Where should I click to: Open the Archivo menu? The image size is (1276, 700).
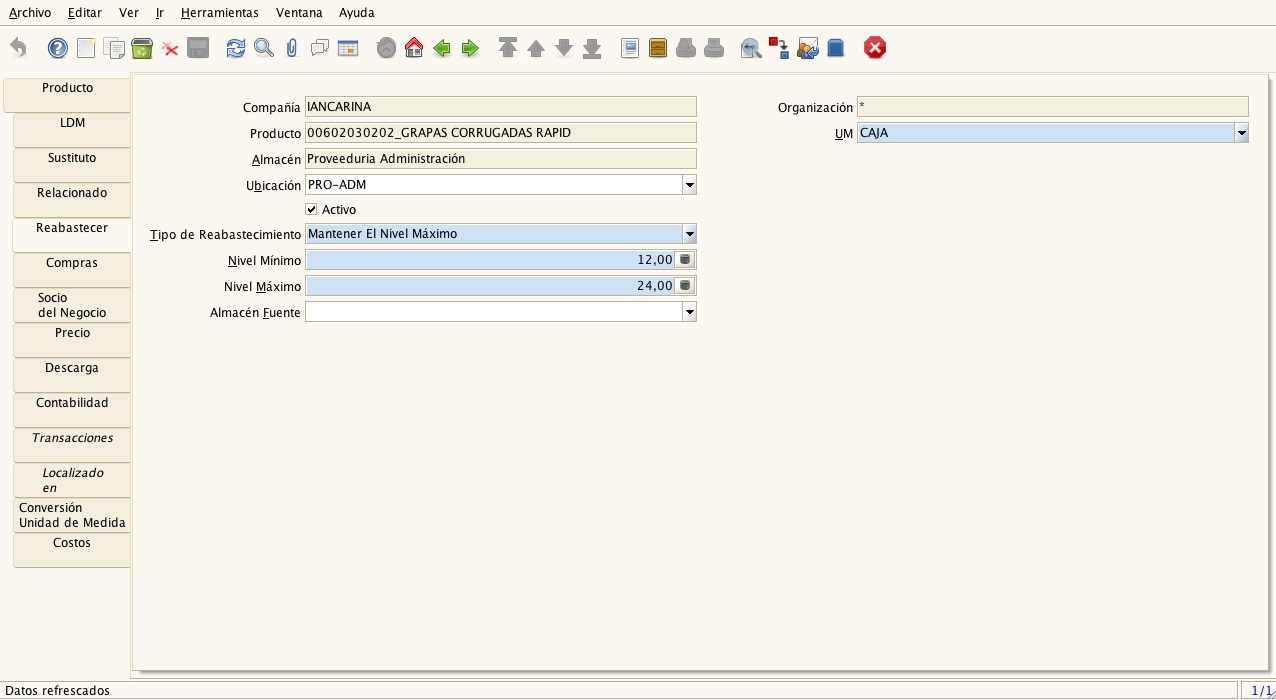point(30,13)
